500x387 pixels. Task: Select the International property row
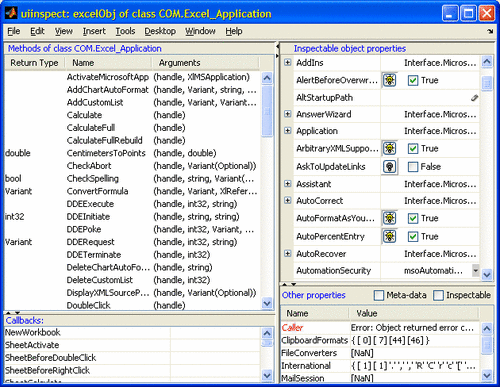[380, 366]
